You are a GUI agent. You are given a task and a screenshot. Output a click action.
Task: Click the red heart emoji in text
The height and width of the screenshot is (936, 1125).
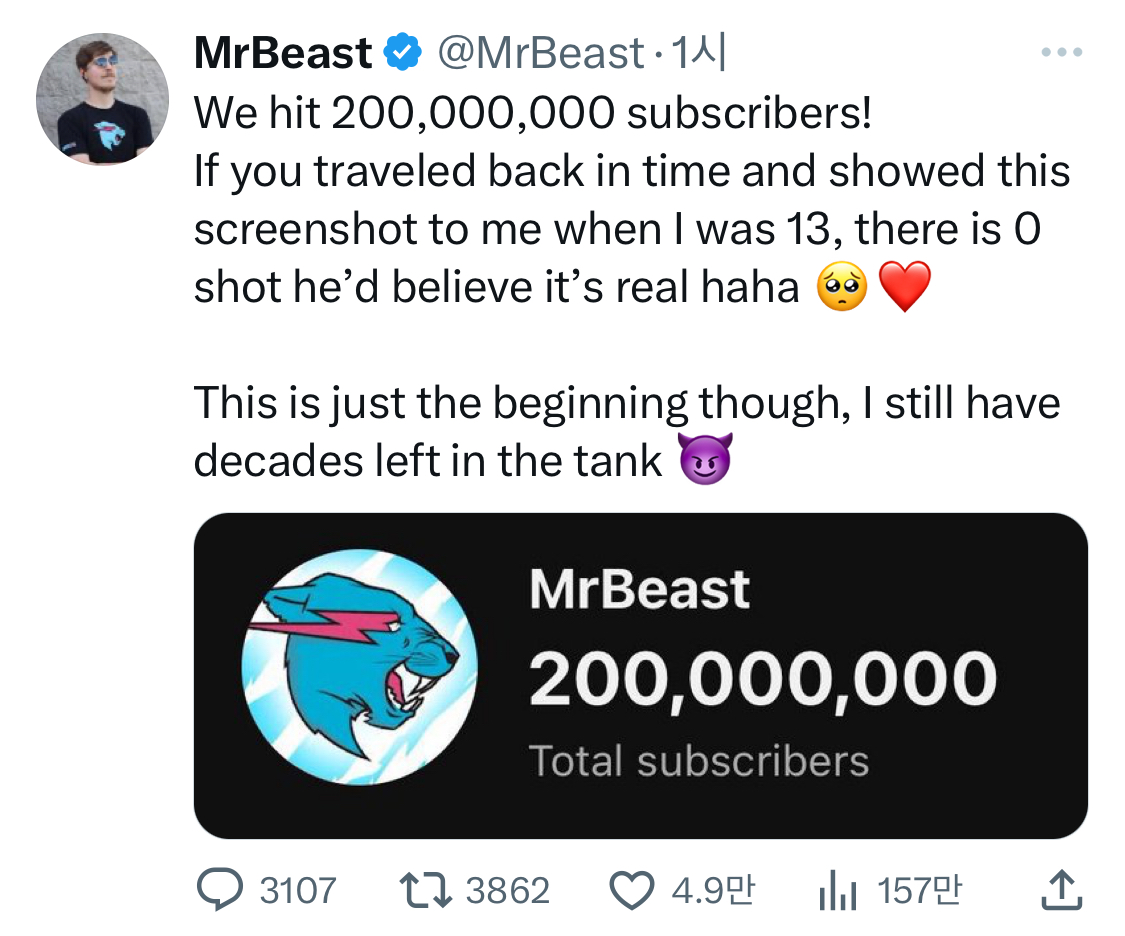coord(905,287)
